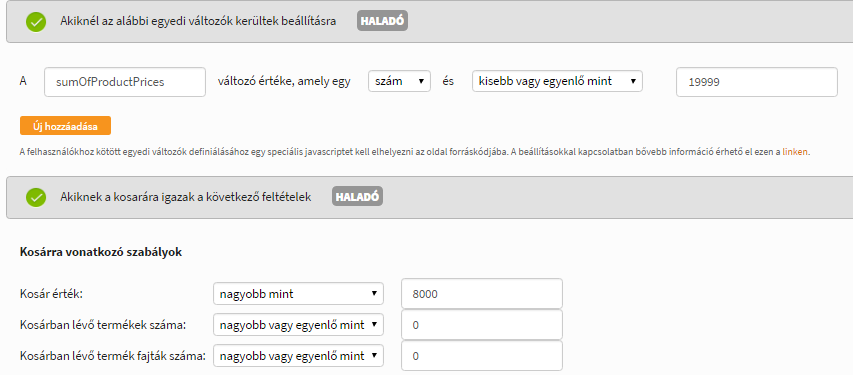
Task: Open Kosár érték 'nagyobb mint' dropdown
Action: [299, 294]
